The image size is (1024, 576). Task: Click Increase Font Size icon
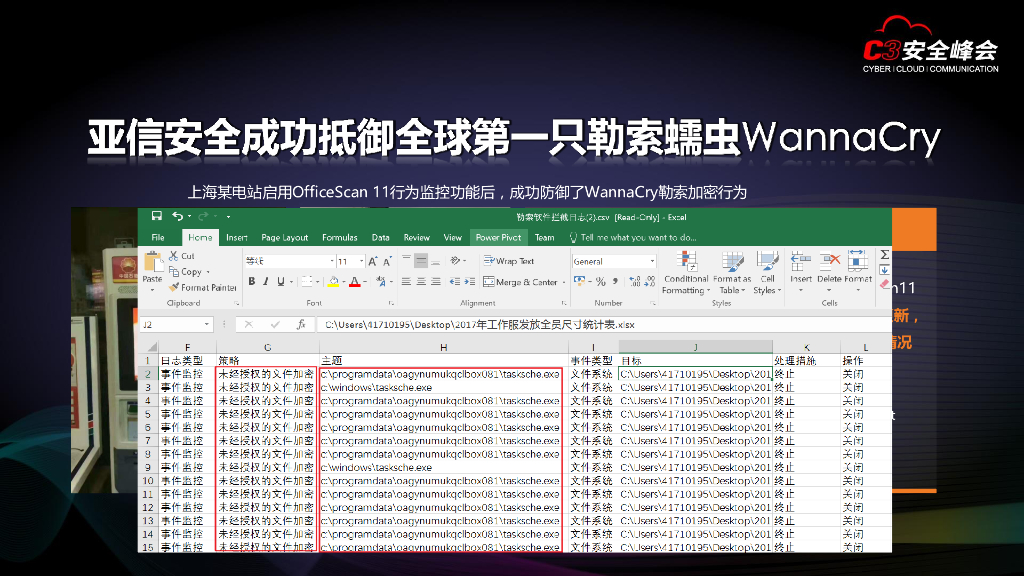[373, 261]
